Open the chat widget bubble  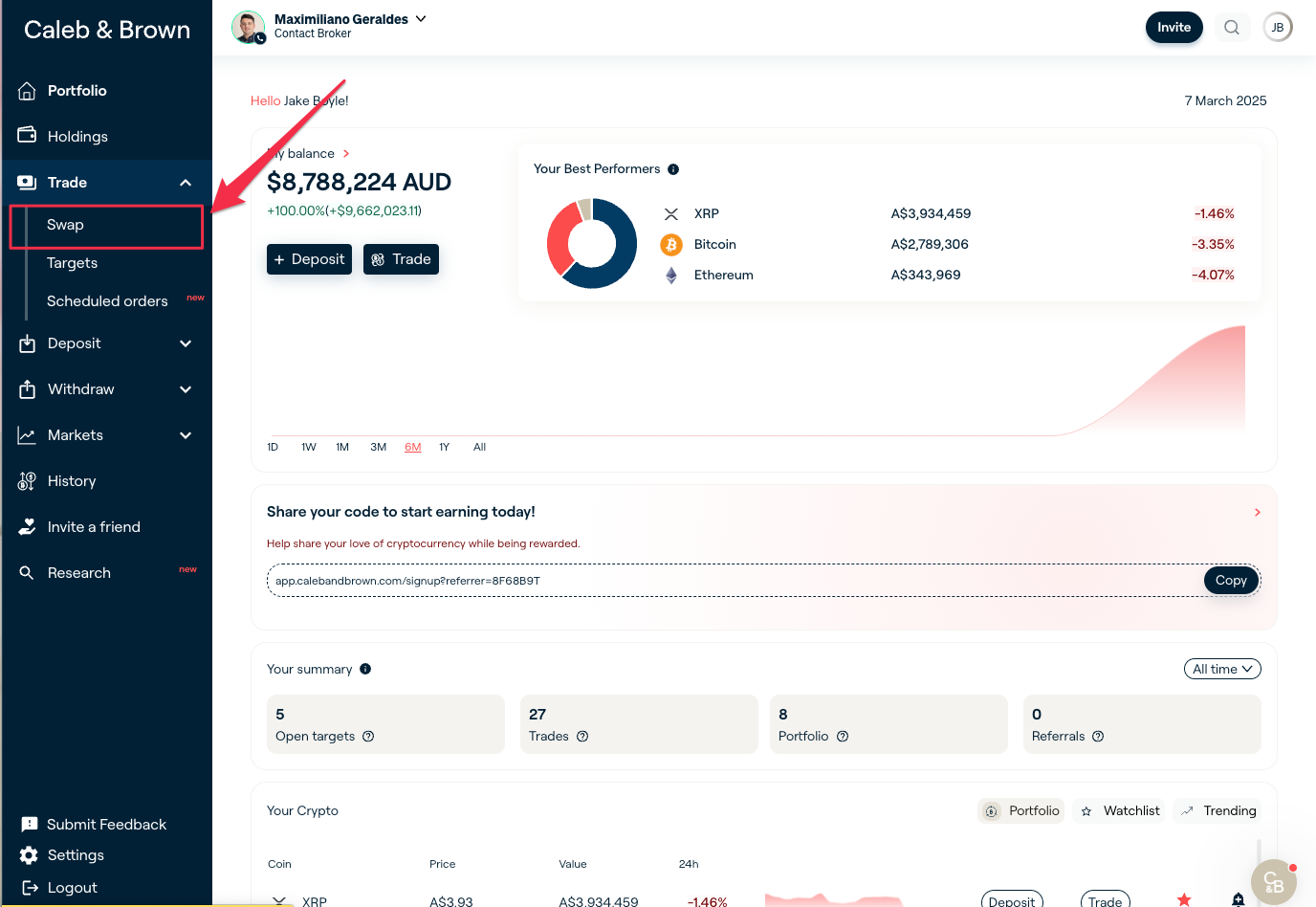pyautogui.click(x=1273, y=882)
